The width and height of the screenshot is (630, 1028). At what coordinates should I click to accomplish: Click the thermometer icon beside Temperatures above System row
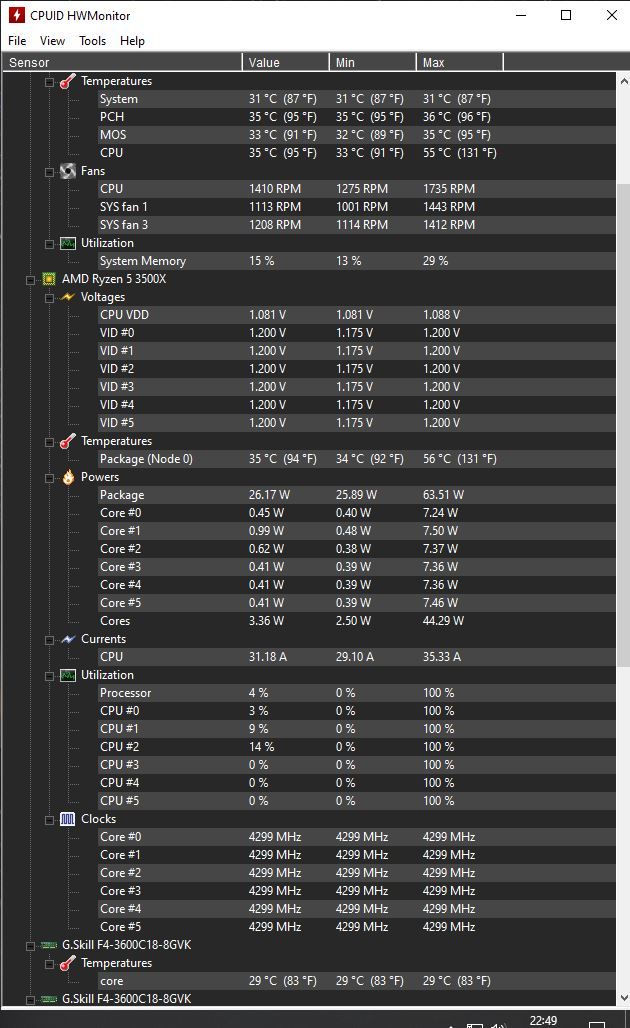click(x=68, y=81)
